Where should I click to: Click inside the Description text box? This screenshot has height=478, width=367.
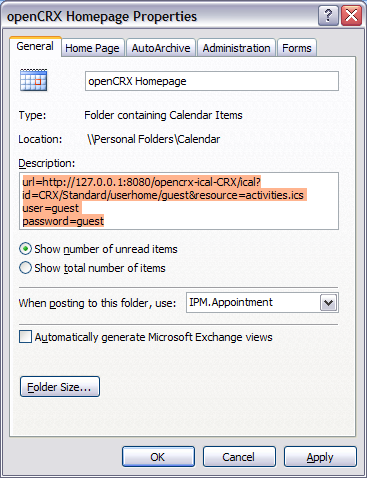(x=179, y=201)
